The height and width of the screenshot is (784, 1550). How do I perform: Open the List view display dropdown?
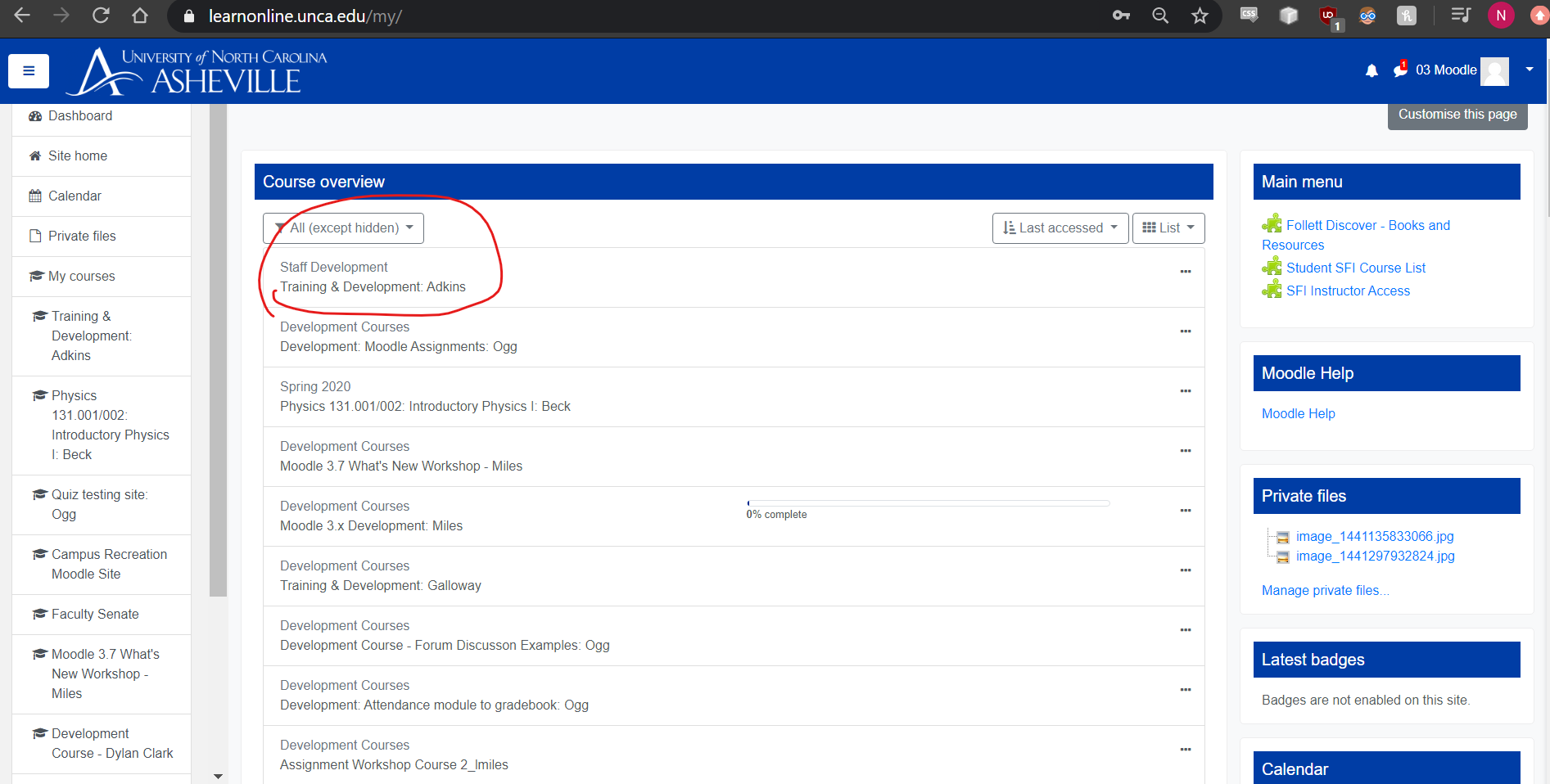[1168, 228]
